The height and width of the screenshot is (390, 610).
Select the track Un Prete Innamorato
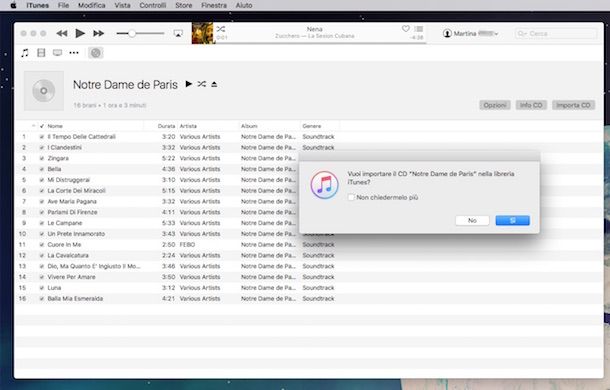[x=76, y=234]
